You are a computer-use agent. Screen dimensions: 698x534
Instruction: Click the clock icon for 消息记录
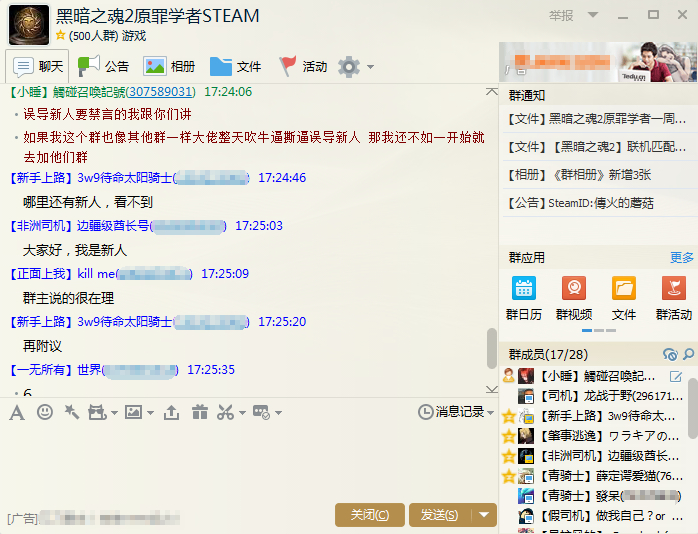tap(426, 412)
